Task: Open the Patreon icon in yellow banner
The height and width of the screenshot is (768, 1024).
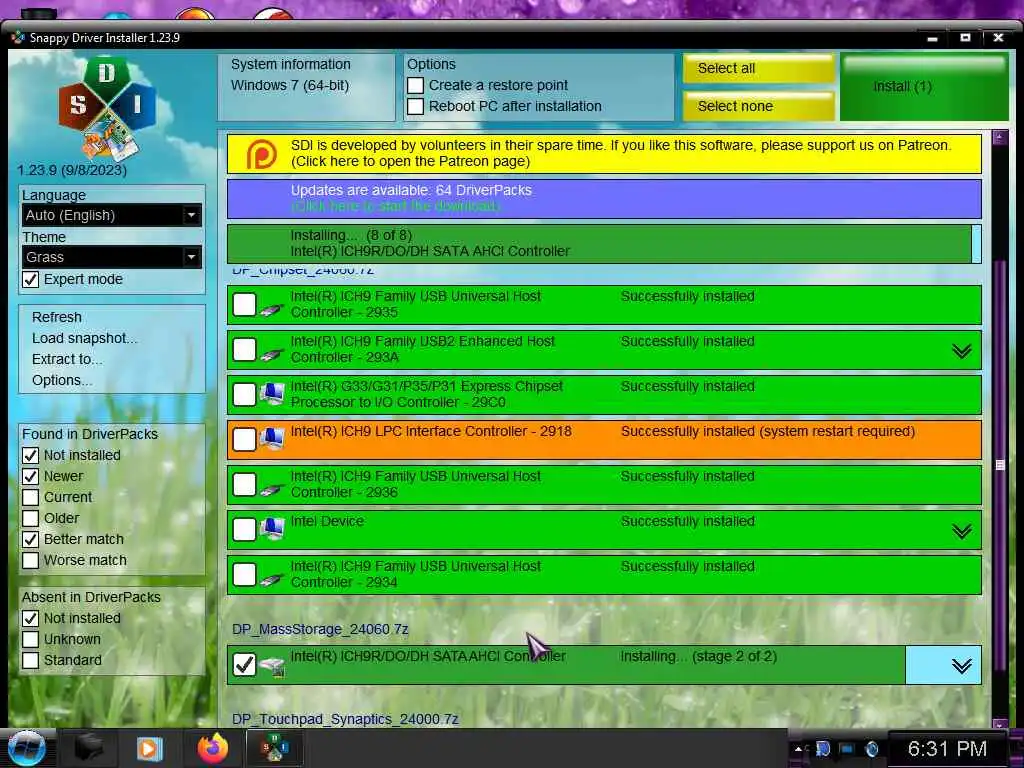Action: tap(261, 154)
